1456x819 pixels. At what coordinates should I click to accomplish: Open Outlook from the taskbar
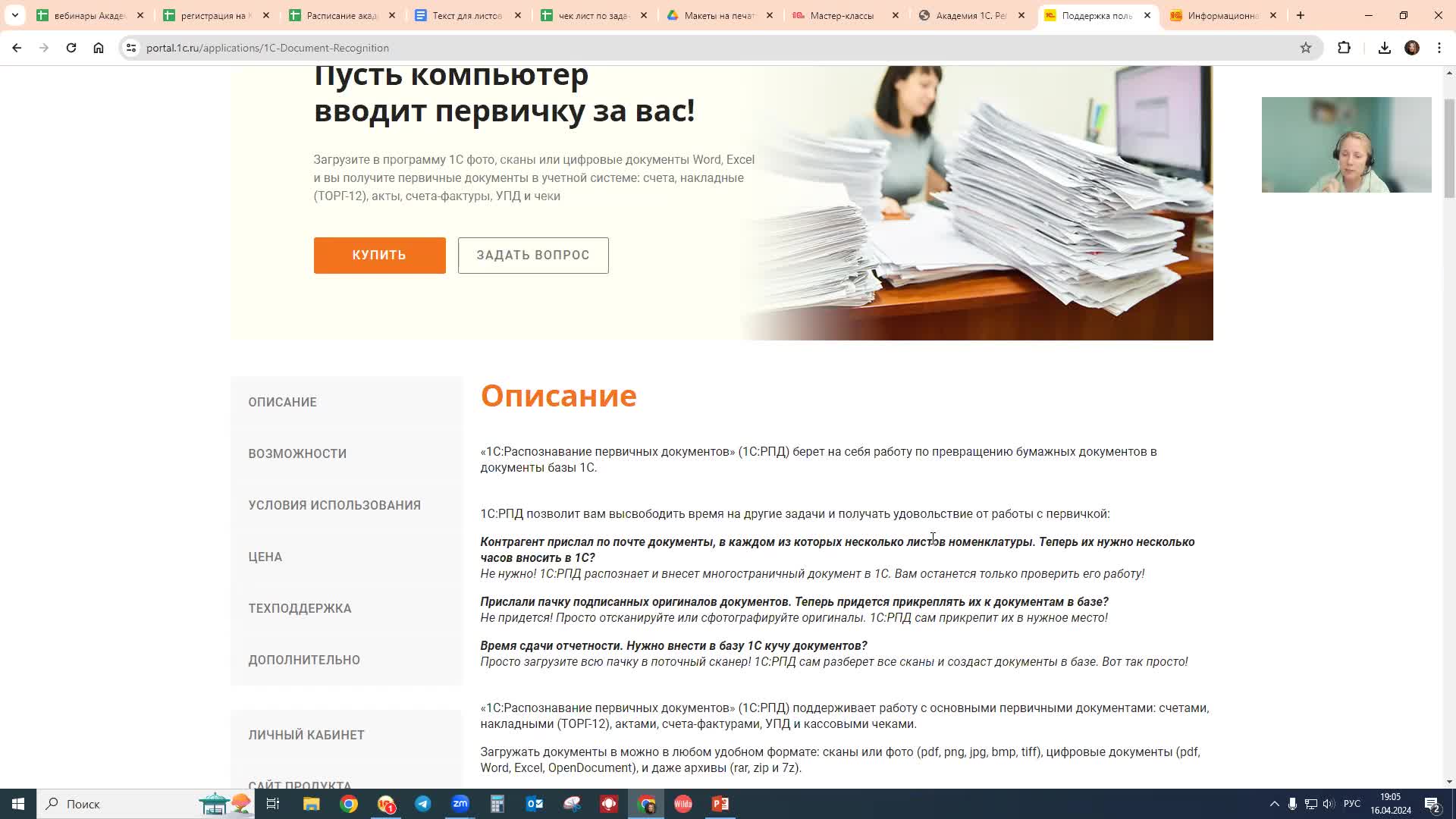tap(535, 804)
